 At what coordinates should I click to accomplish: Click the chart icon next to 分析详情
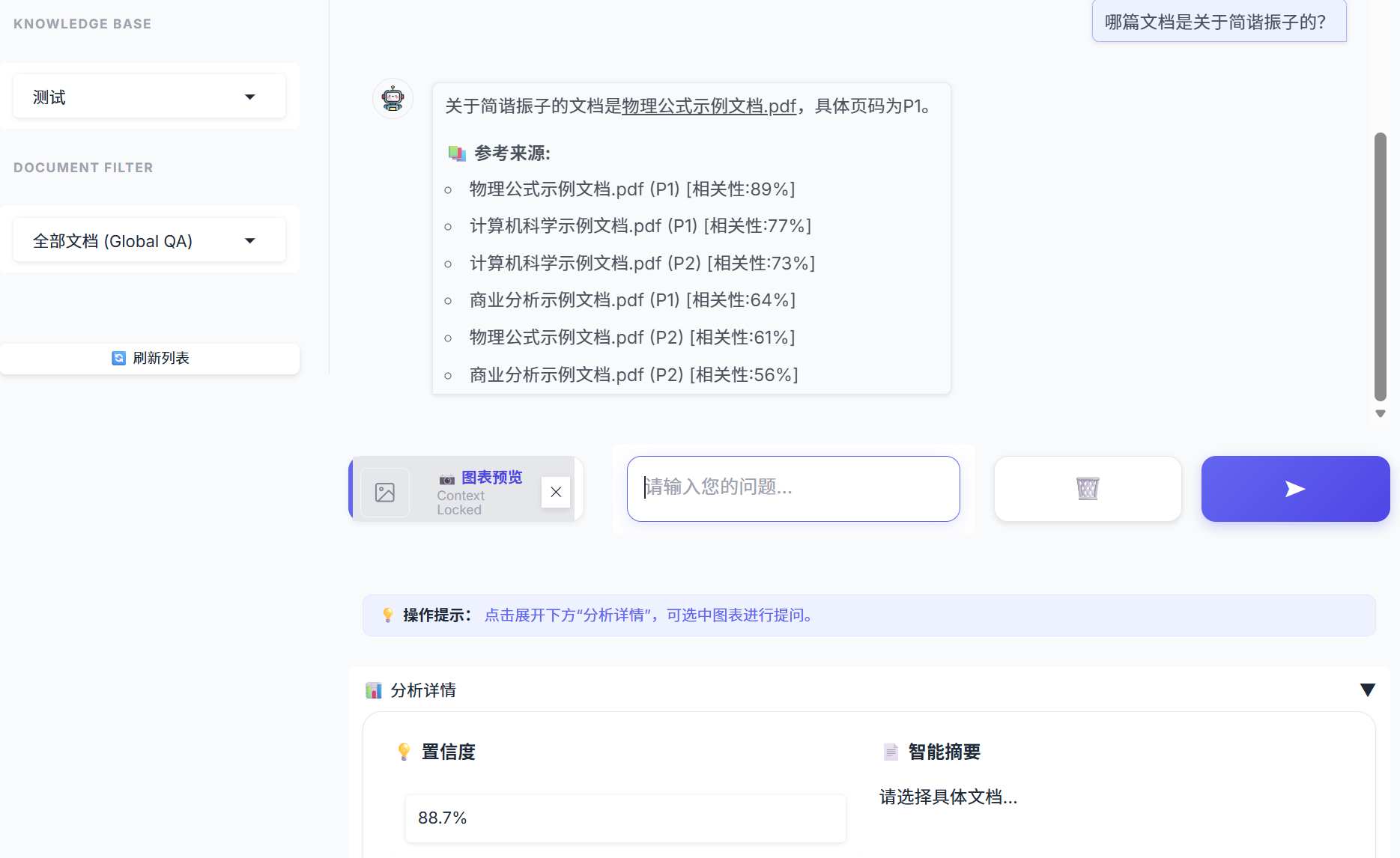pos(372,690)
